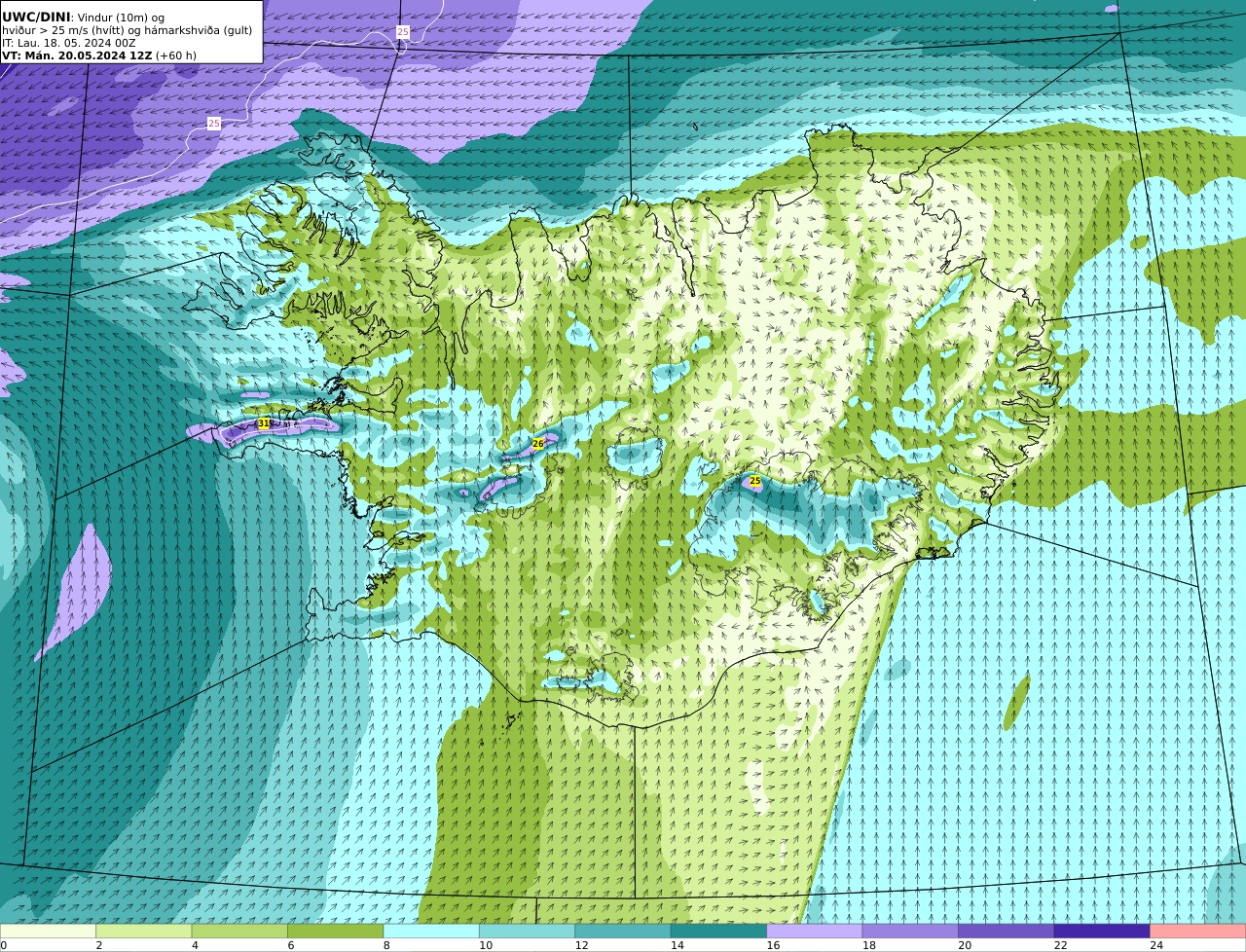Pick the 10–12 turquoise colorbar swatch

(x=528, y=931)
